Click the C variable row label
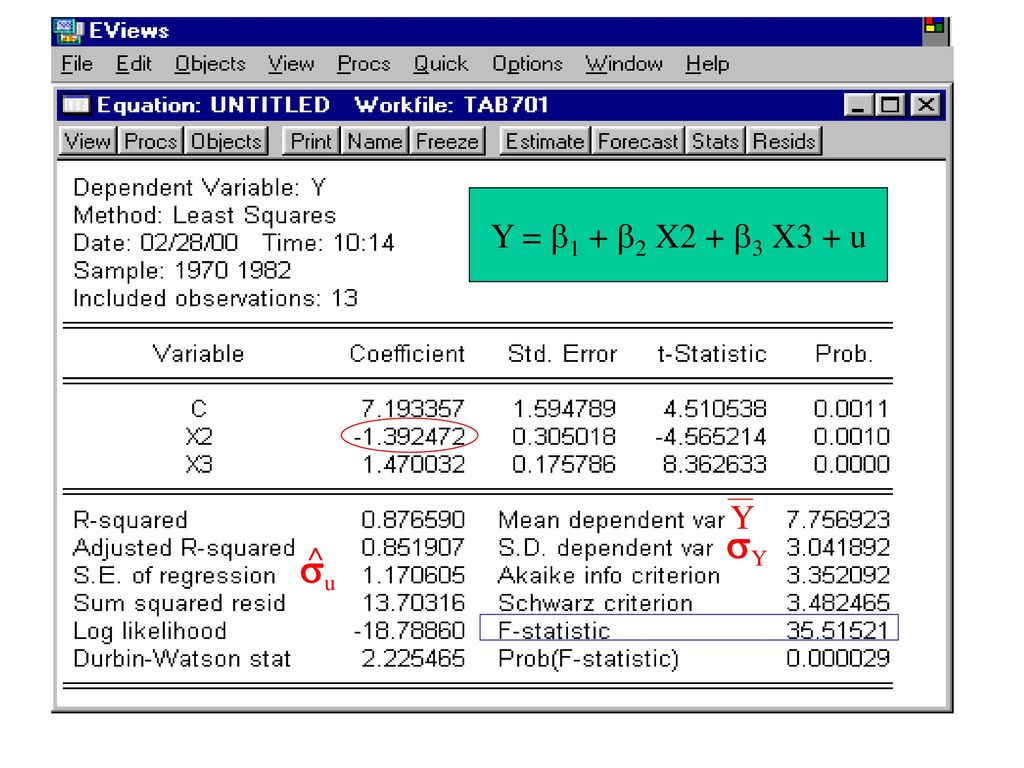This screenshot has width=1024, height=768. tap(199, 409)
